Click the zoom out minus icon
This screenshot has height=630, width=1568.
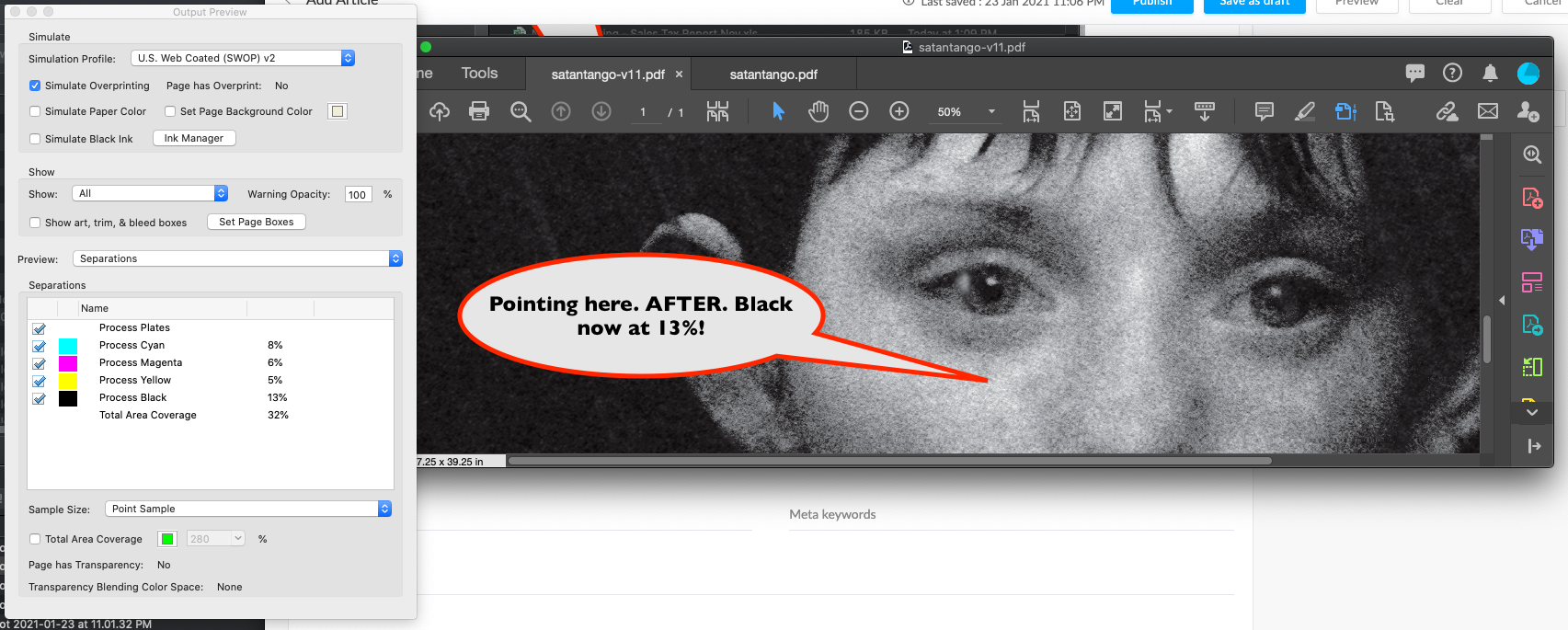tap(859, 111)
